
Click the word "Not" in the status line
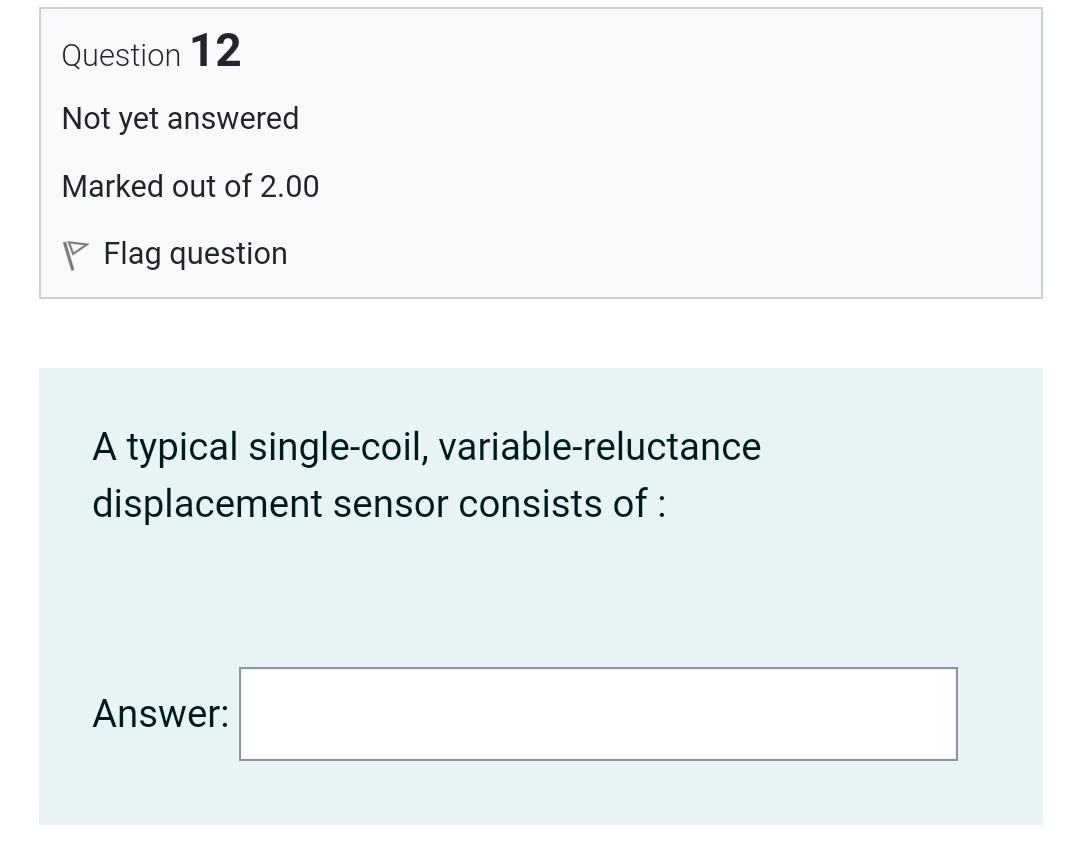[x=85, y=119]
